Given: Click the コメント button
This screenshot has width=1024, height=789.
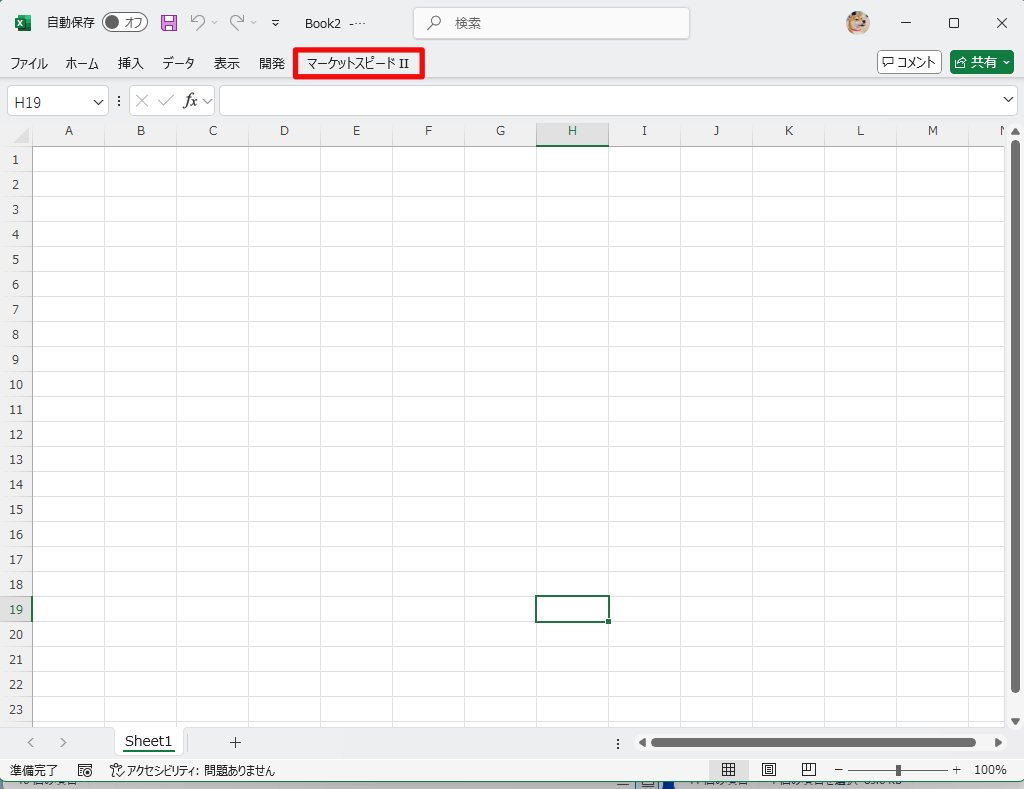Looking at the screenshot, I should pos(909,62).
